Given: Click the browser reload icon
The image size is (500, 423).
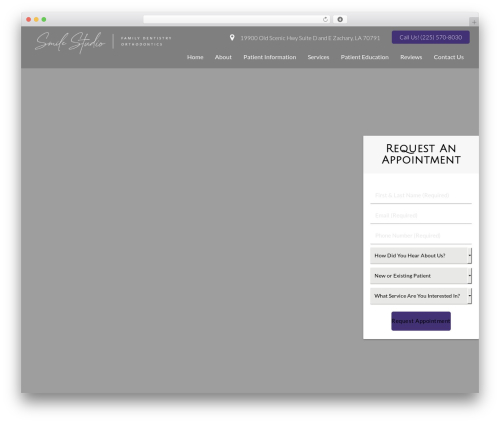Looking at the screenshot, I should coord(325,19).
